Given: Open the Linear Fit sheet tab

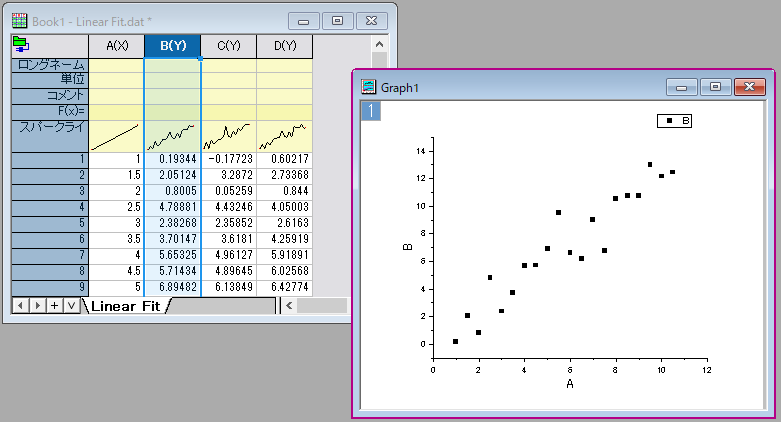Looking at the screenshot, I should [126, 306].
